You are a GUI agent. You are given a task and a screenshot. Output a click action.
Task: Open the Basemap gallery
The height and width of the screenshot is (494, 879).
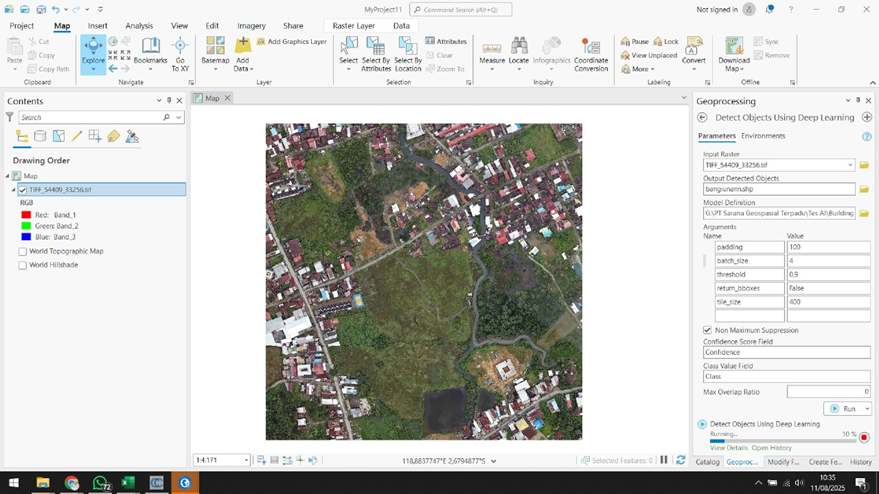point(215,54)
